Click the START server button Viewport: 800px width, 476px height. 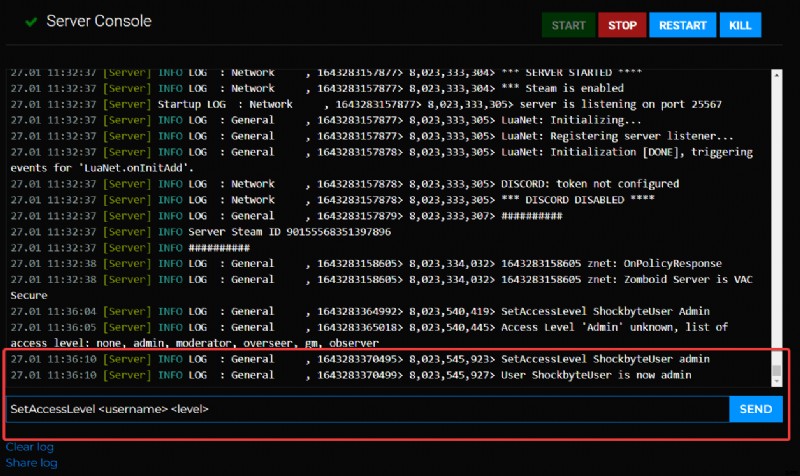tap(568, 25)
